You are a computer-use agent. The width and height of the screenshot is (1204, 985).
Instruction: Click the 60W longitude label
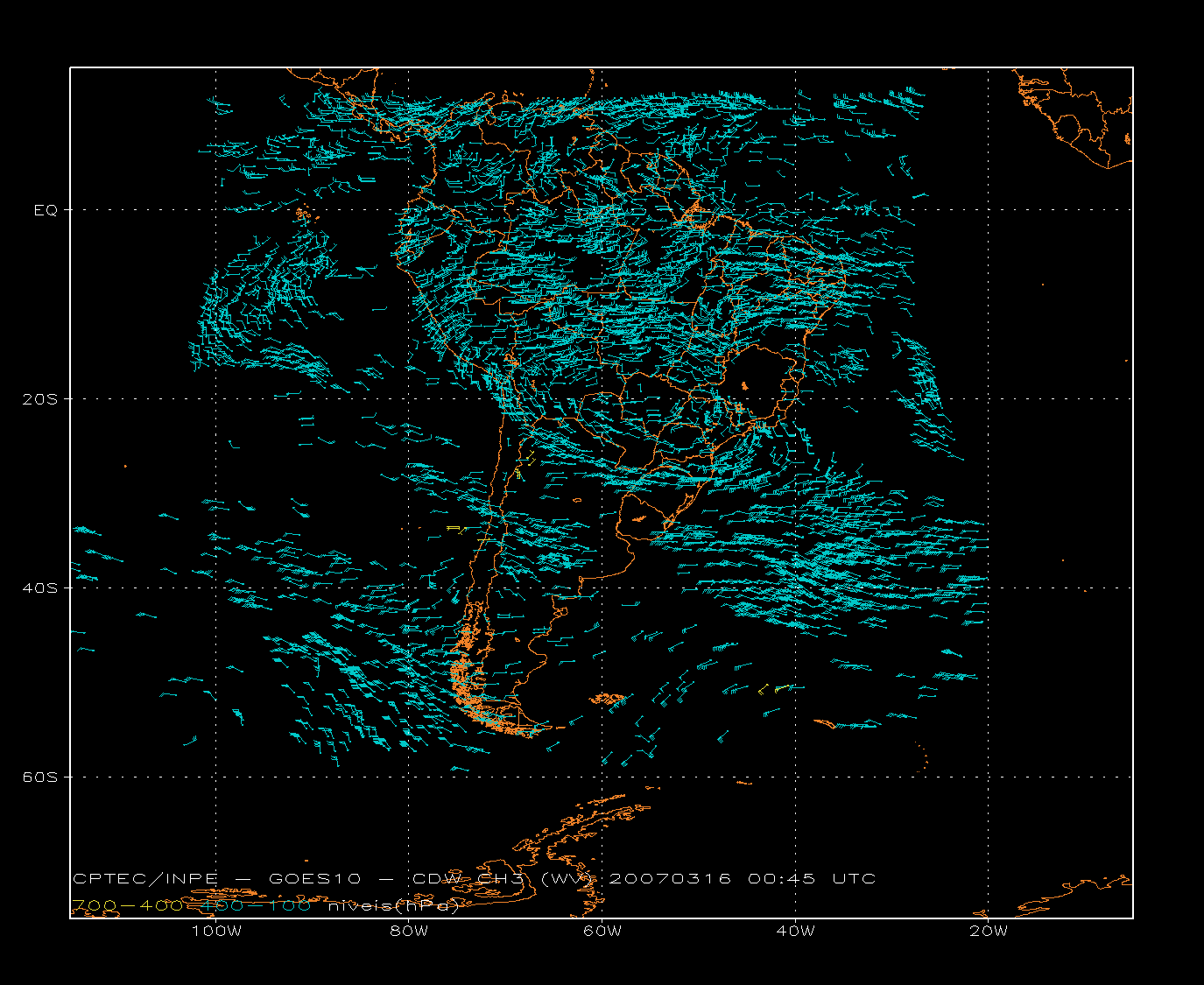602,932
